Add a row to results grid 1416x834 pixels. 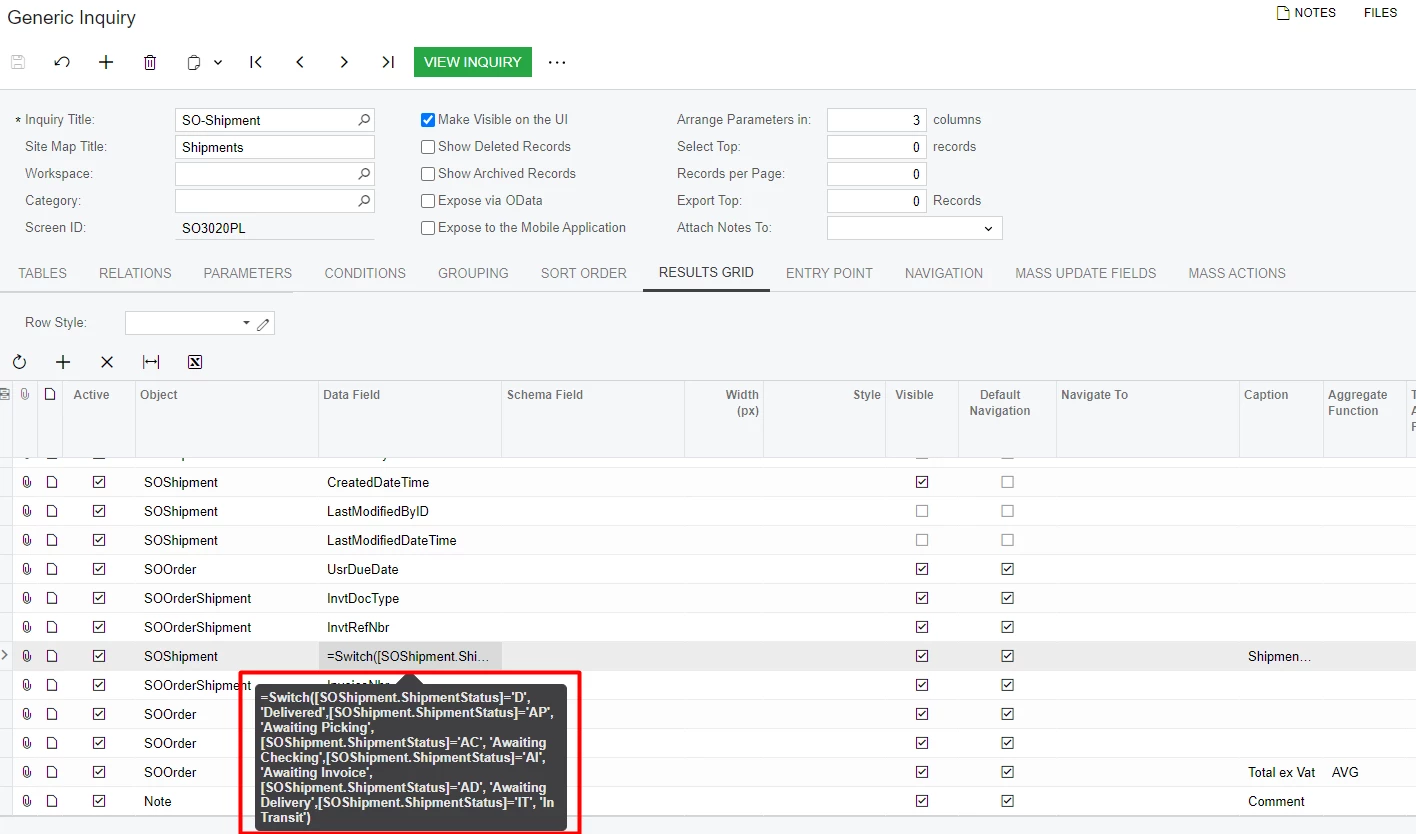click(63, 362)
